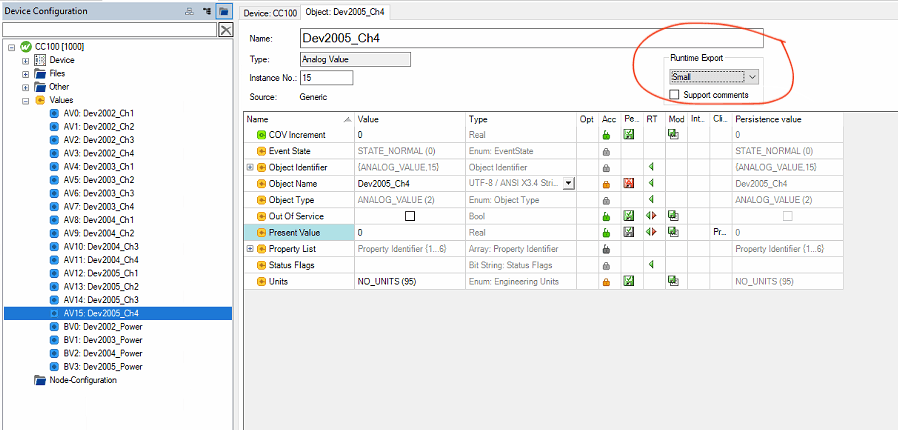Click the dark lock for Property List
This screenshot has height=430, width=898.
(606, 250)
